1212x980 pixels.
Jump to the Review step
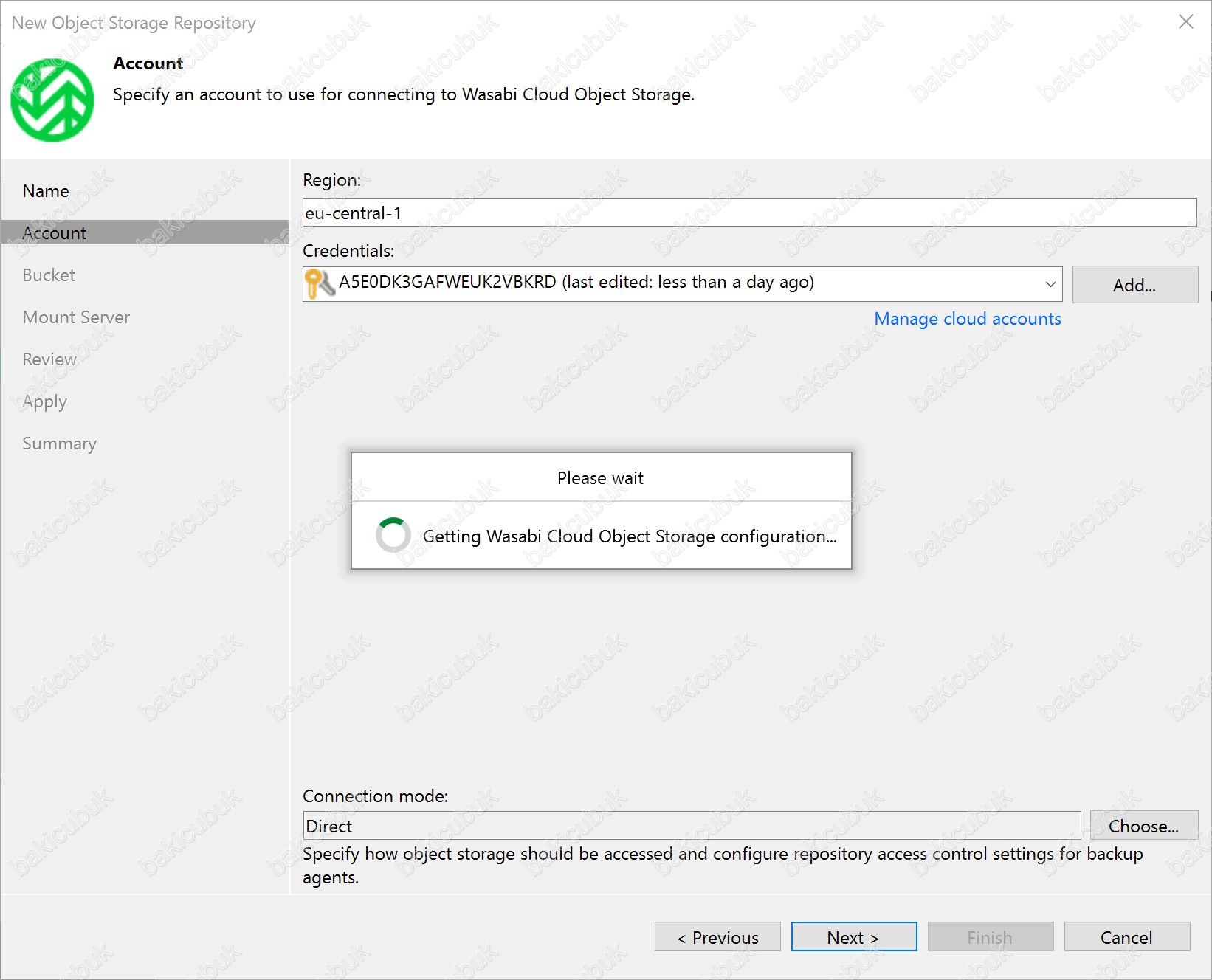pos(49,359)
